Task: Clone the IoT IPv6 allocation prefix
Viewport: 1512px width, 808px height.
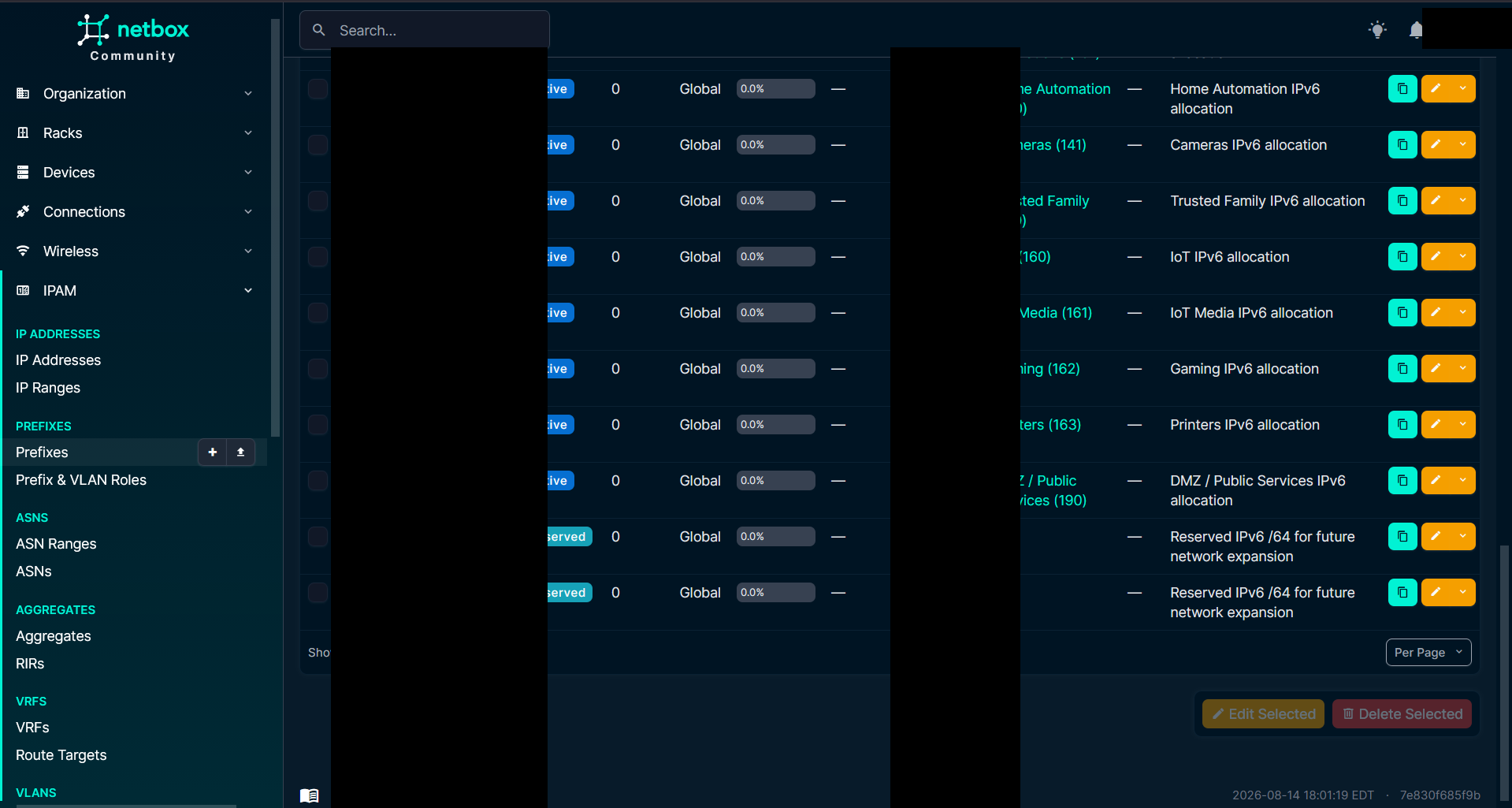Action: pyautogui.click(x=1402, y=257)
